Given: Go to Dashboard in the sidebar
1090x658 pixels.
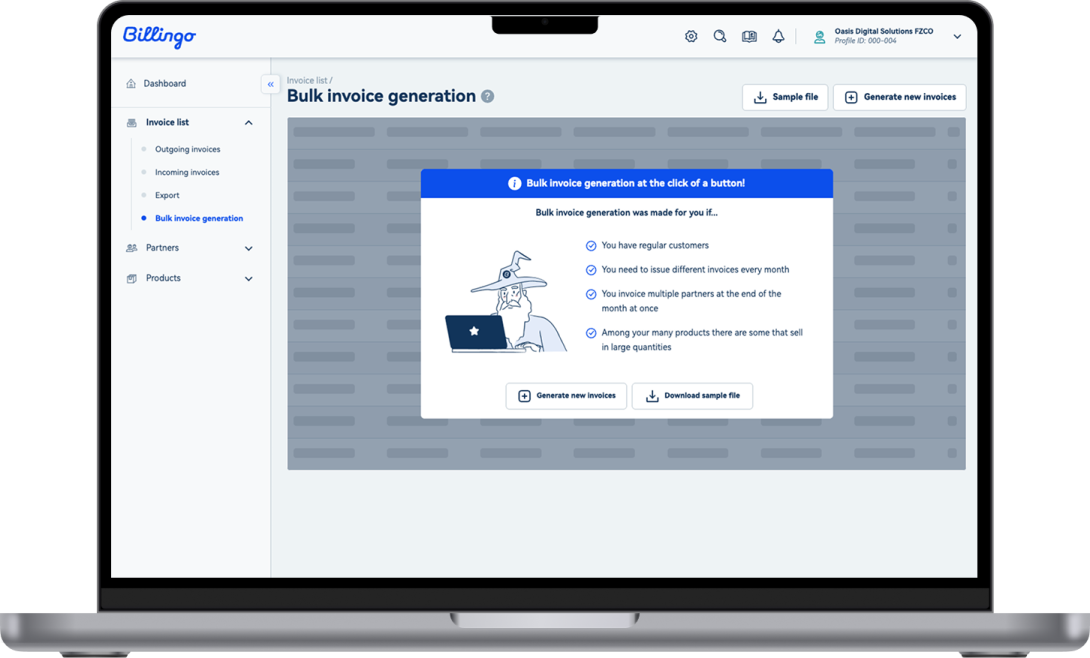Looking at the screenshot, I should [x=165, y=83].
